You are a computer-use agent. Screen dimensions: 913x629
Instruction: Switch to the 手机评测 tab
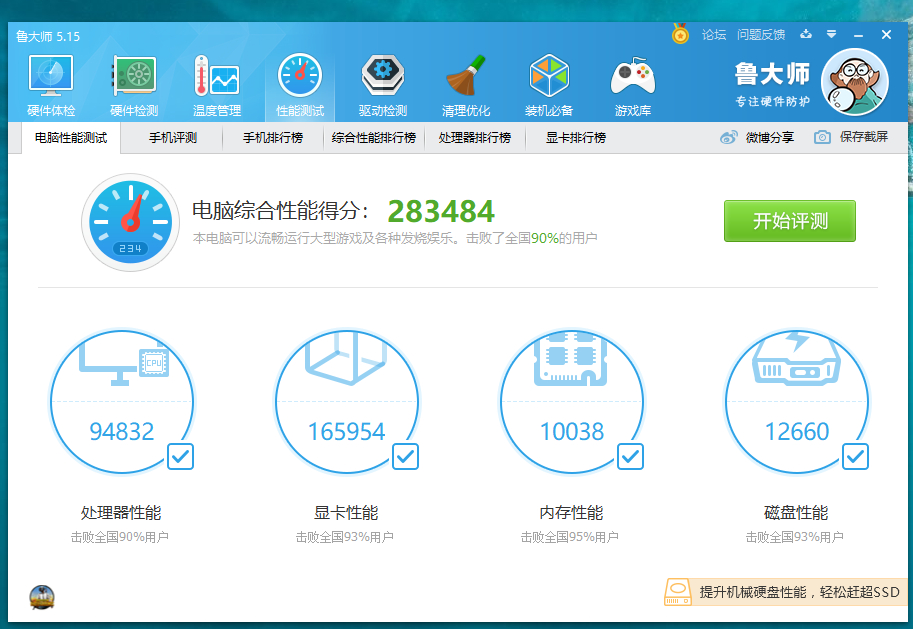172,138
